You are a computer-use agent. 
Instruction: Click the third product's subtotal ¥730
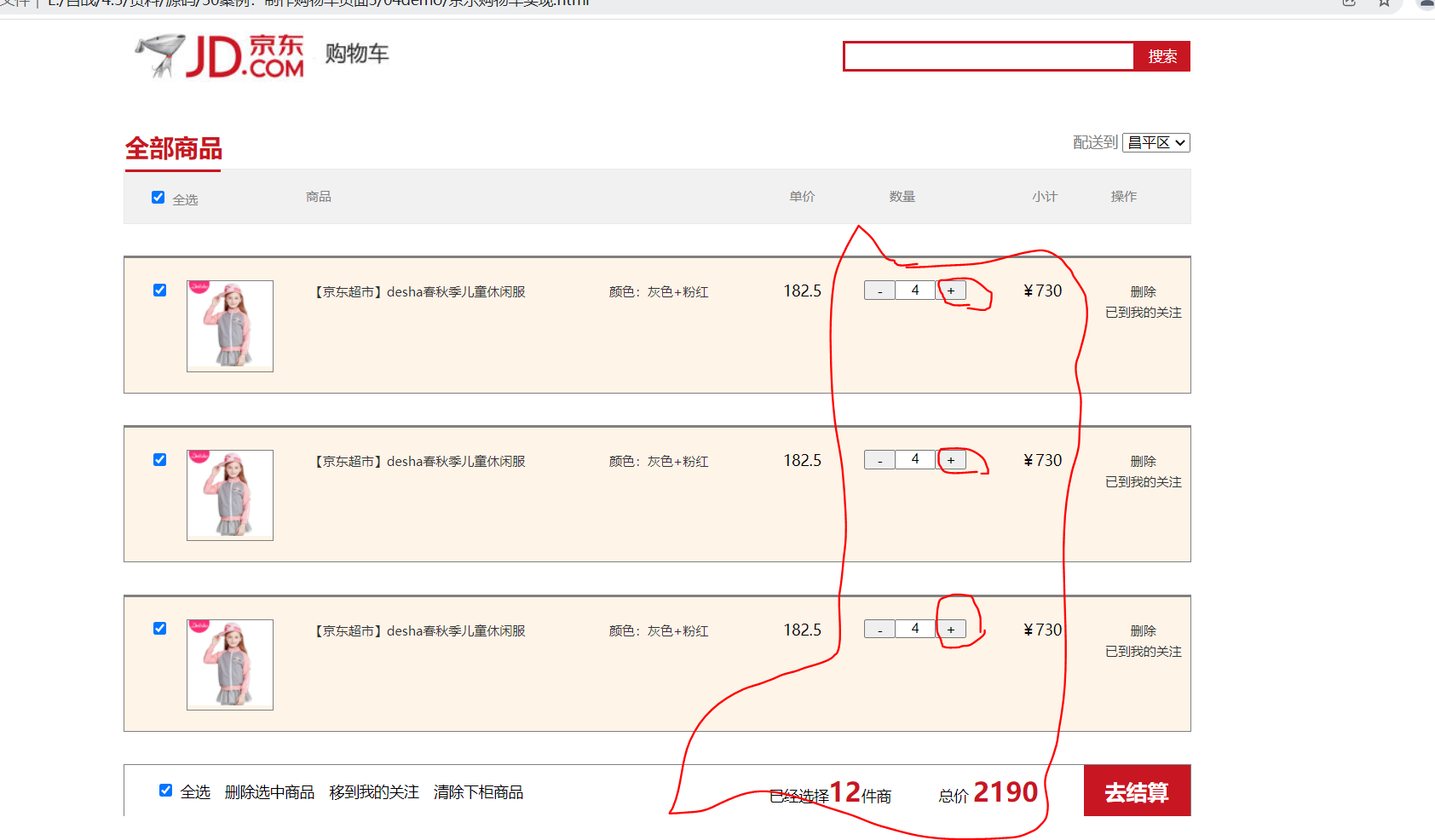point(1043,630)
